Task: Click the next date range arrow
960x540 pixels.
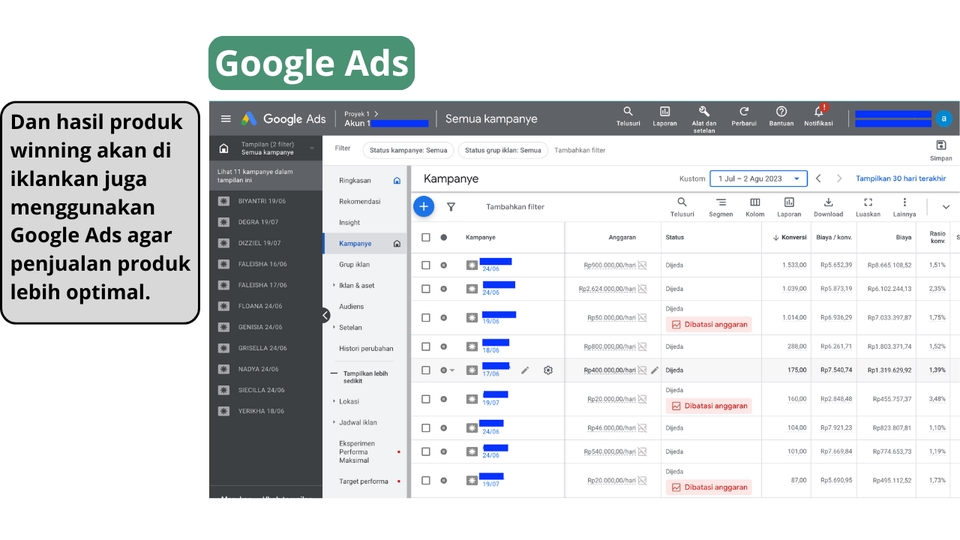Action: (839, 178)
